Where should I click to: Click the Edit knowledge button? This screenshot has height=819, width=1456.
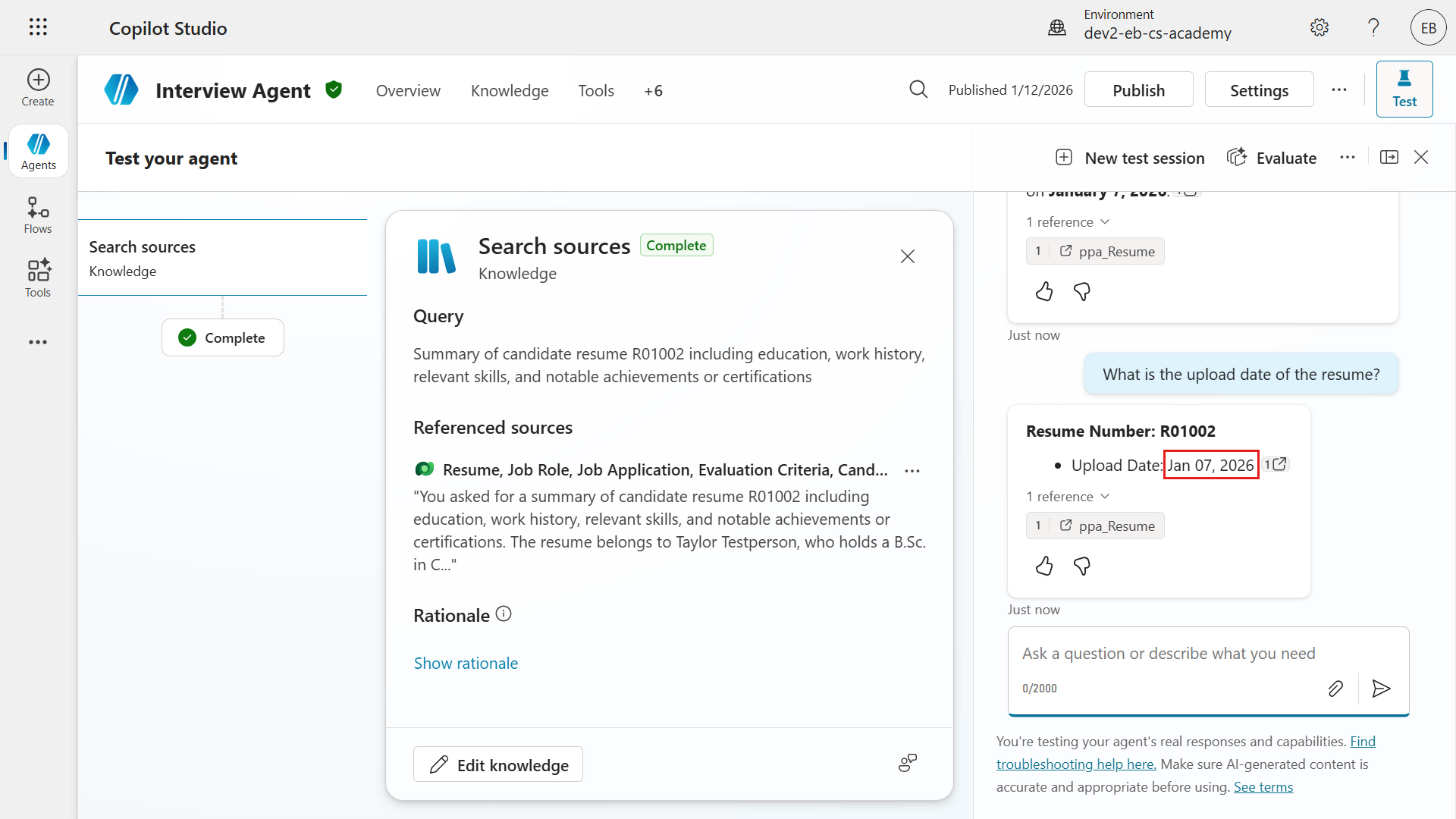coord(498,764)
